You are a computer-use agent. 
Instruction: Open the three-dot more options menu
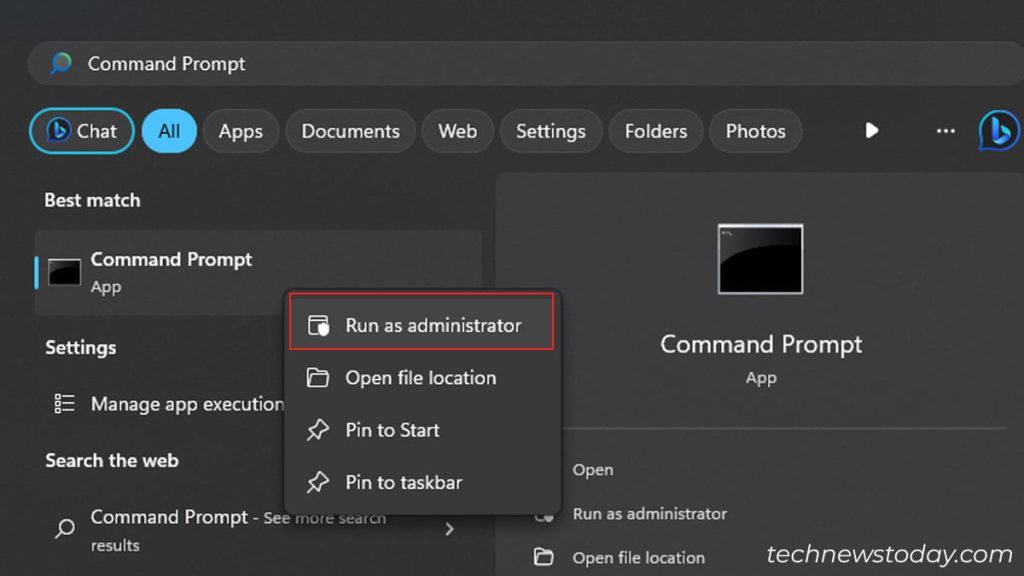coord(945,131)
